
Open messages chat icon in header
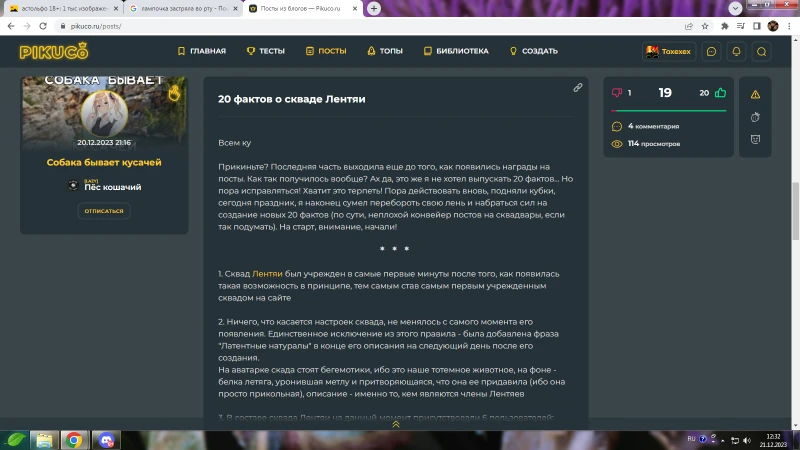(711, 52)
